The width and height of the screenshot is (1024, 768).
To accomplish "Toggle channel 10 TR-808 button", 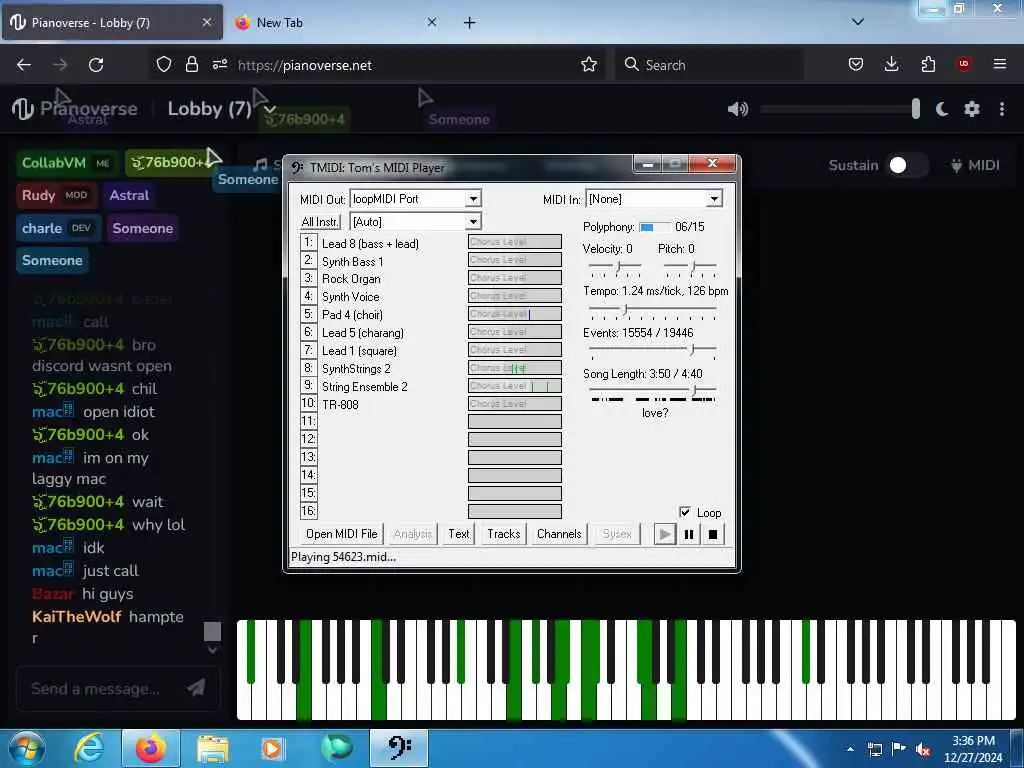I will tap(308, 404).
